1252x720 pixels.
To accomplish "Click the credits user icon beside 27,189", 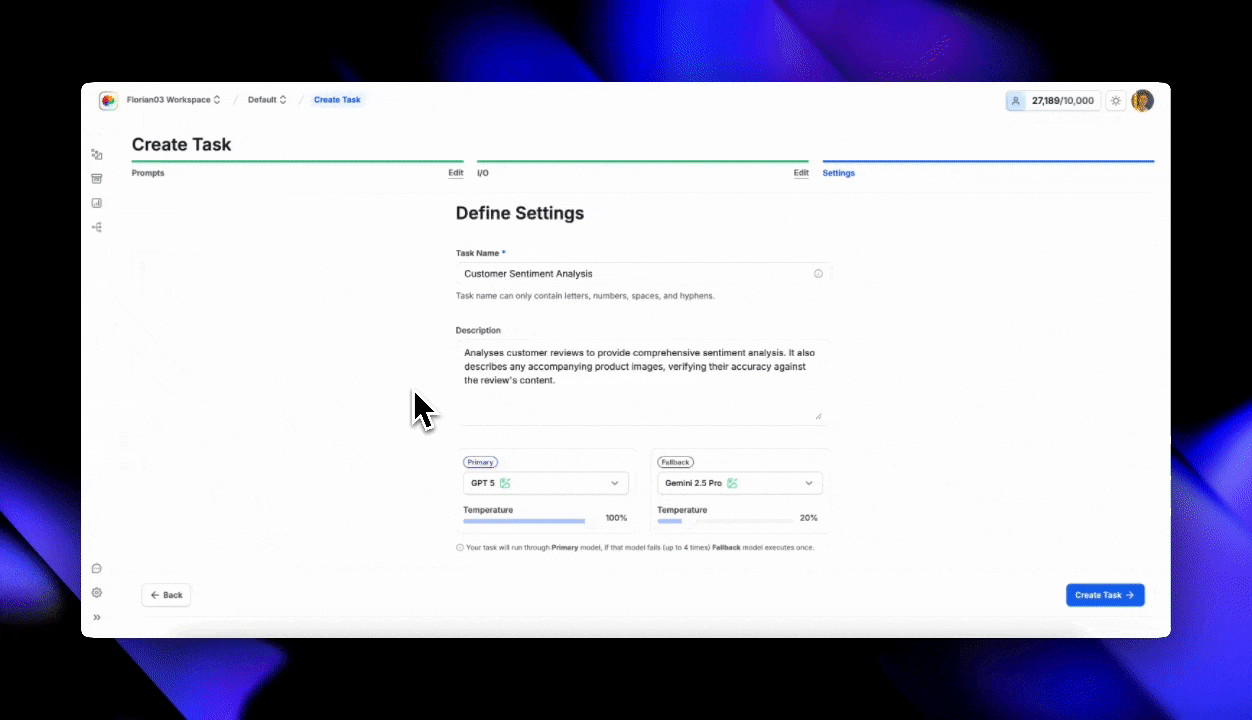I will coord(1016,101).
